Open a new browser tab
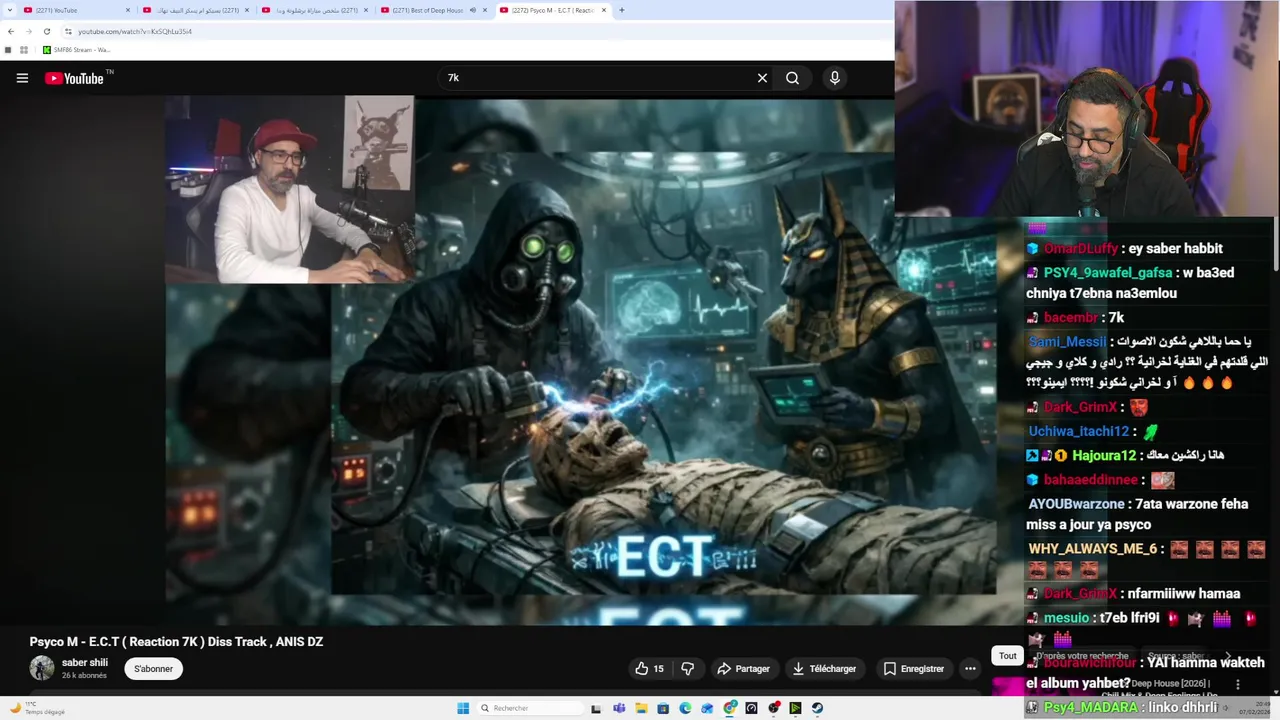The width and height of the screenshot is (1280, 720). point(622,10)
